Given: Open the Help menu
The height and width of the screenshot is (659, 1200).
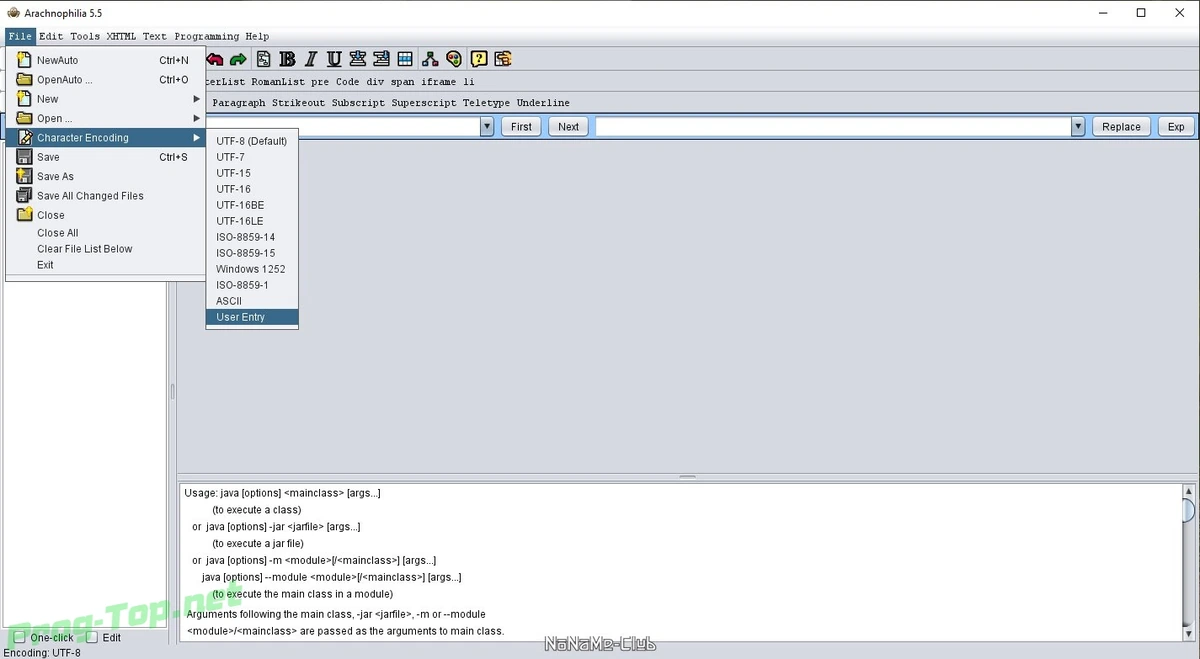Looking at the screenshot, I should tap(257, 36).
